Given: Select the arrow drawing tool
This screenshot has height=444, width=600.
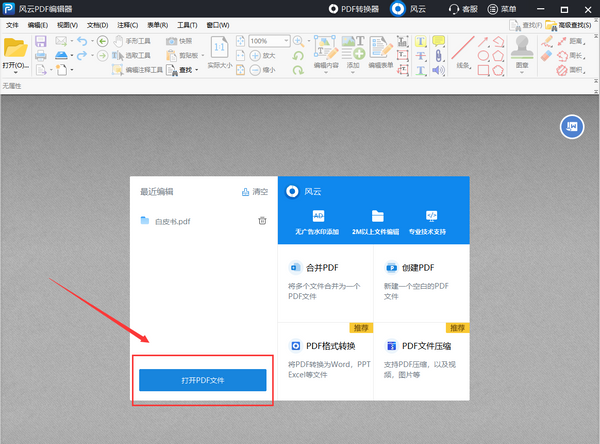Looking at the screenshot, I should tap(483, 41).
